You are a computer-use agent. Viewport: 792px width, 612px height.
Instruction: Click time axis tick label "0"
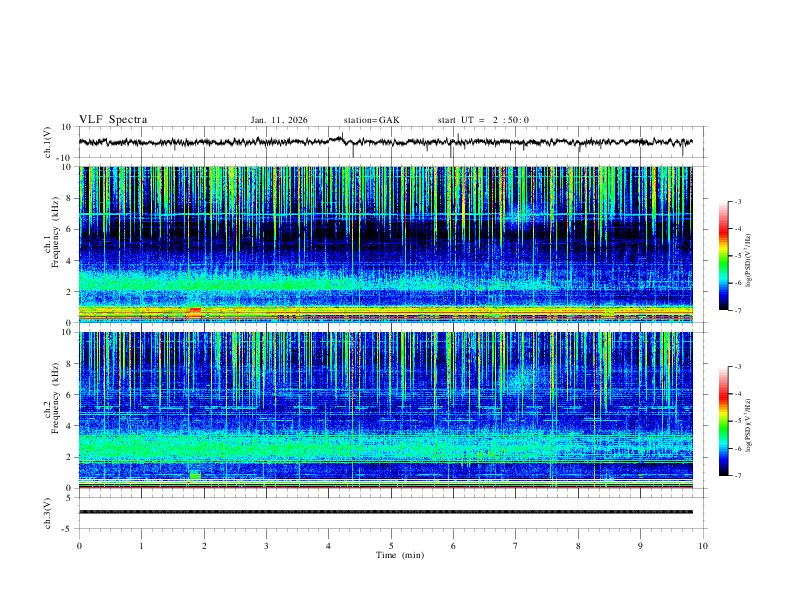pyautogui.click(x=79, y=546)
